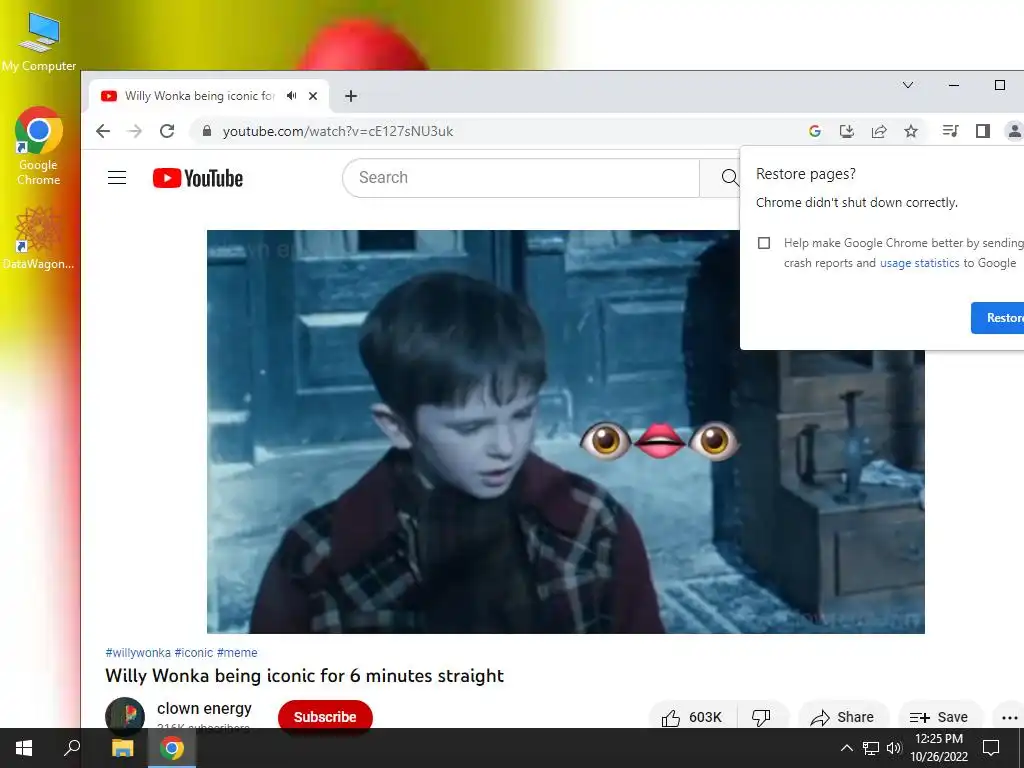The height and width of the screenshot is (768, 1024).
Task: Share this page using the share icon
Action: (879, 131)
